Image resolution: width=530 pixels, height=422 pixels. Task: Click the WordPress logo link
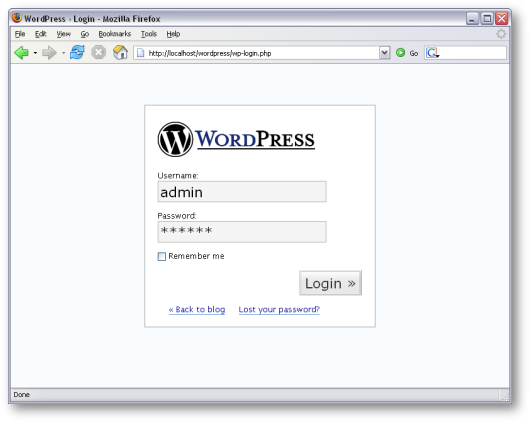tap(236, 139)
